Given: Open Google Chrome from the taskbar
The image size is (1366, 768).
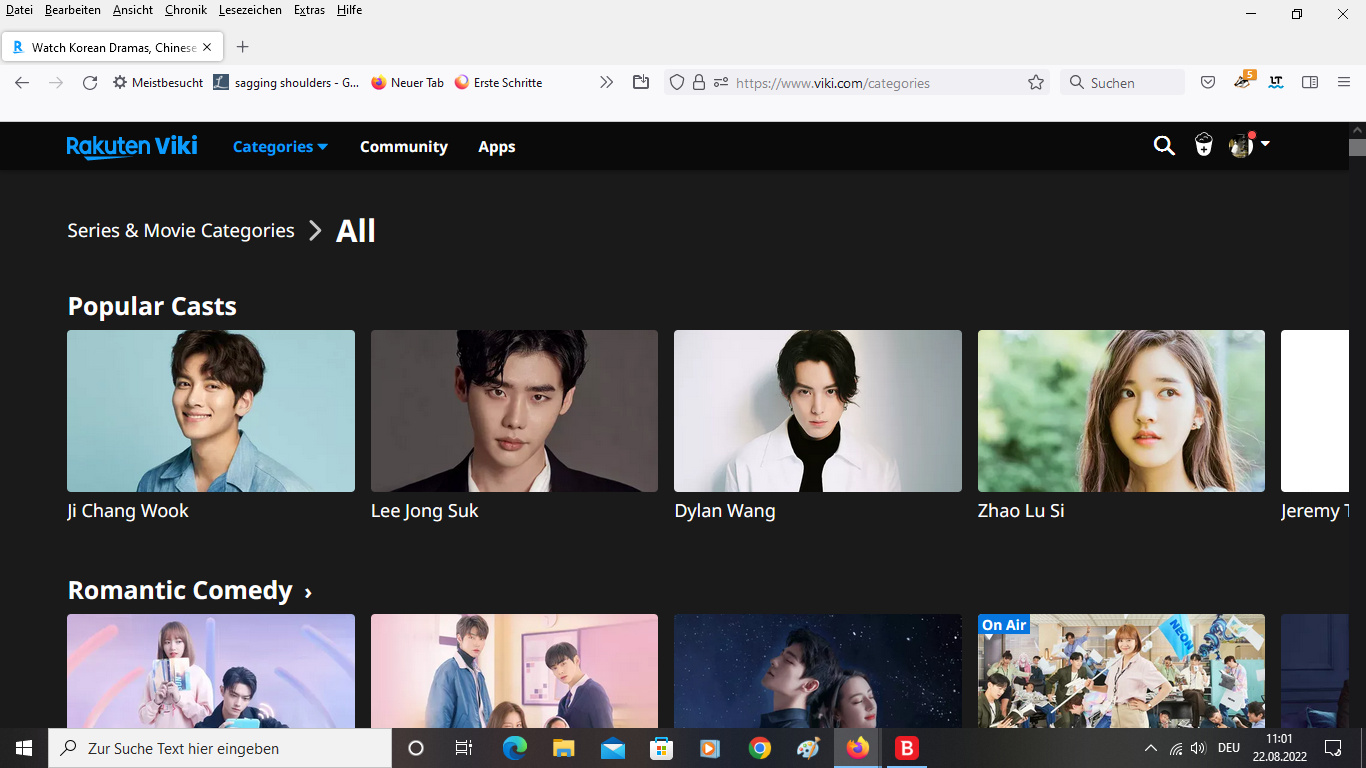Looking at the screenshot, I should click(760, 748).
